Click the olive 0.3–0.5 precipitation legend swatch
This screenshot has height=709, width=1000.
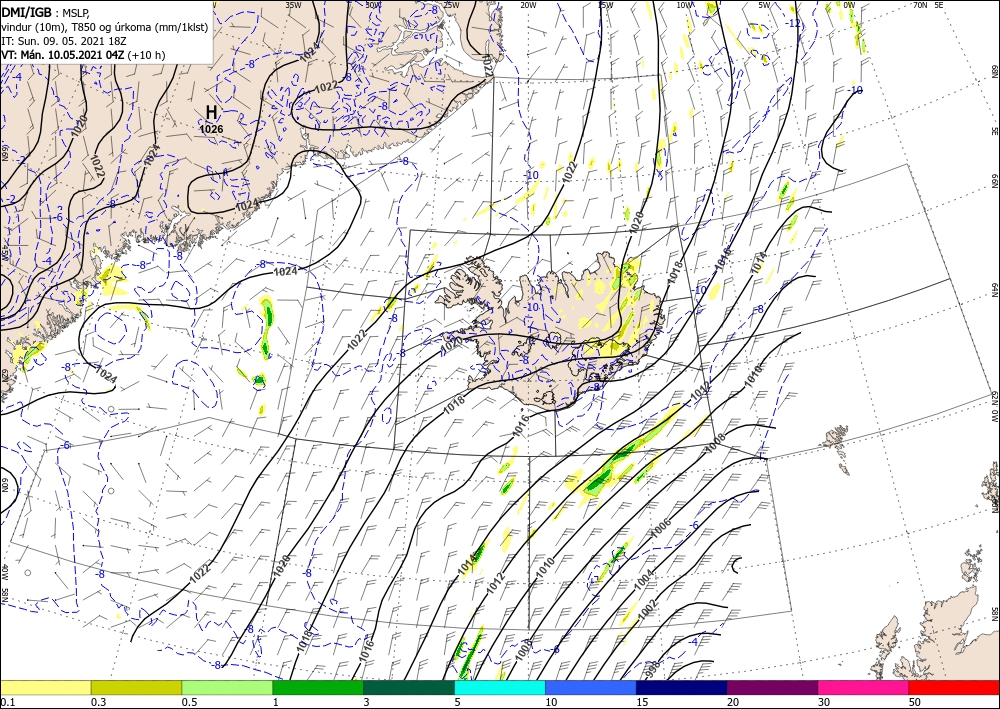(136, 687)
